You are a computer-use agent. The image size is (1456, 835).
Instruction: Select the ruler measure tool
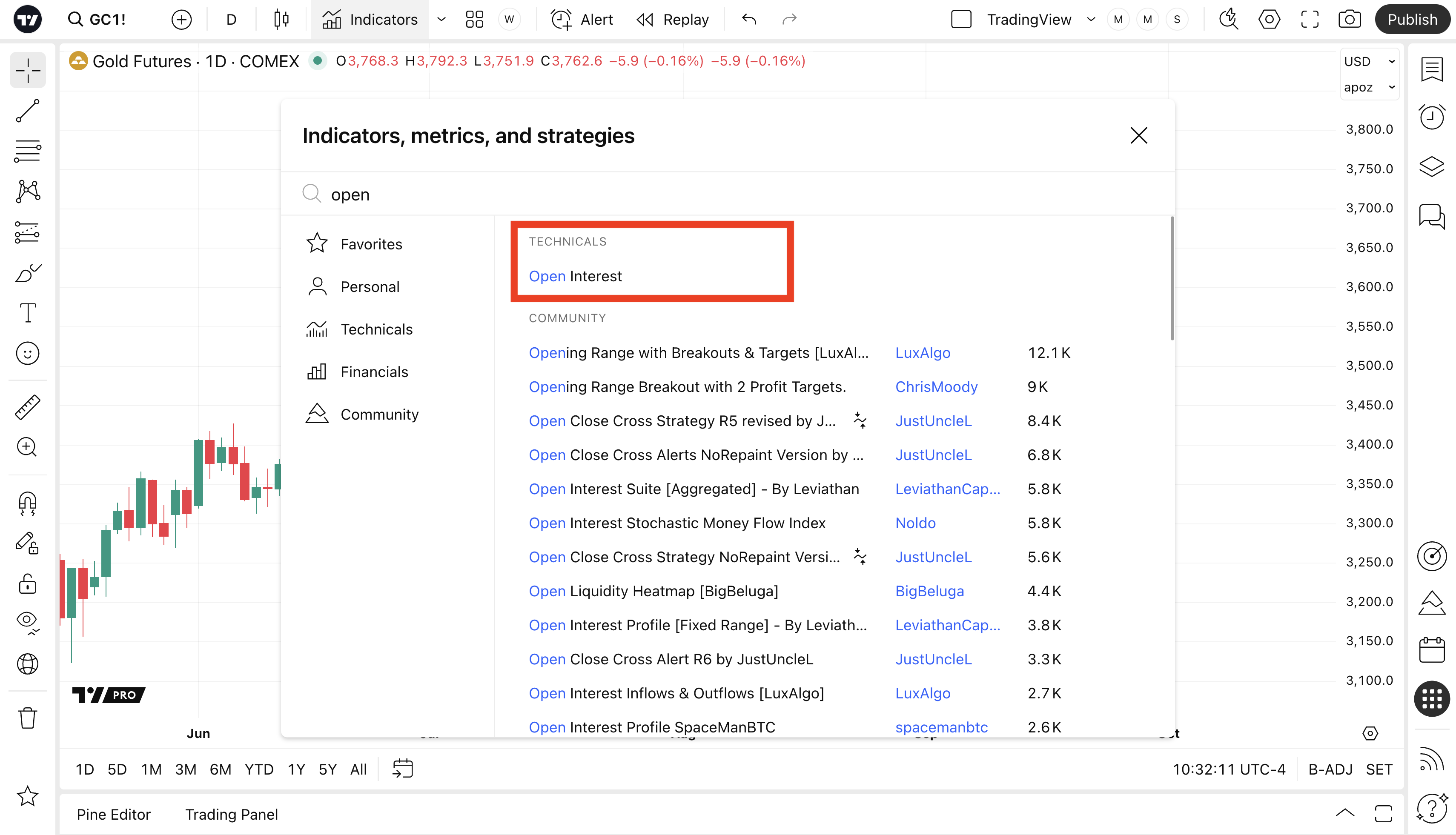tap(28, 407)
